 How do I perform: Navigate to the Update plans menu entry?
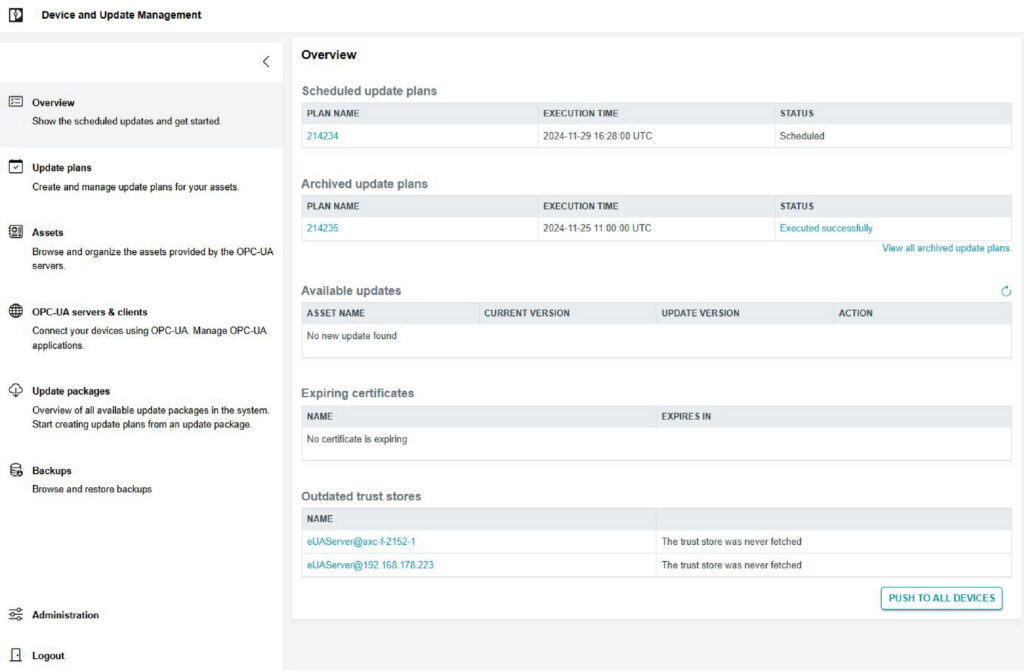pos(60,167)
